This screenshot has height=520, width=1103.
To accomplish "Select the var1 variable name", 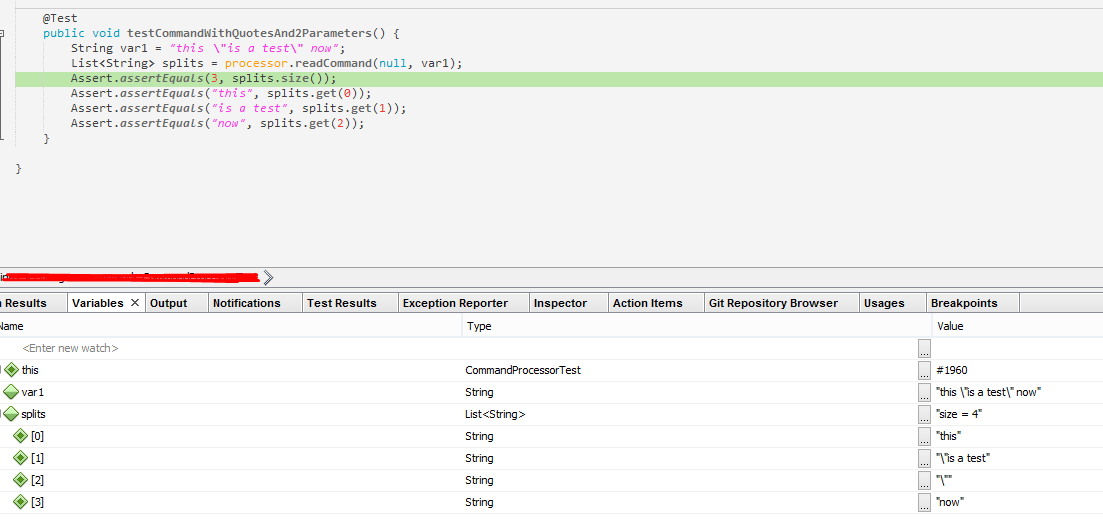I will (32, 392).
